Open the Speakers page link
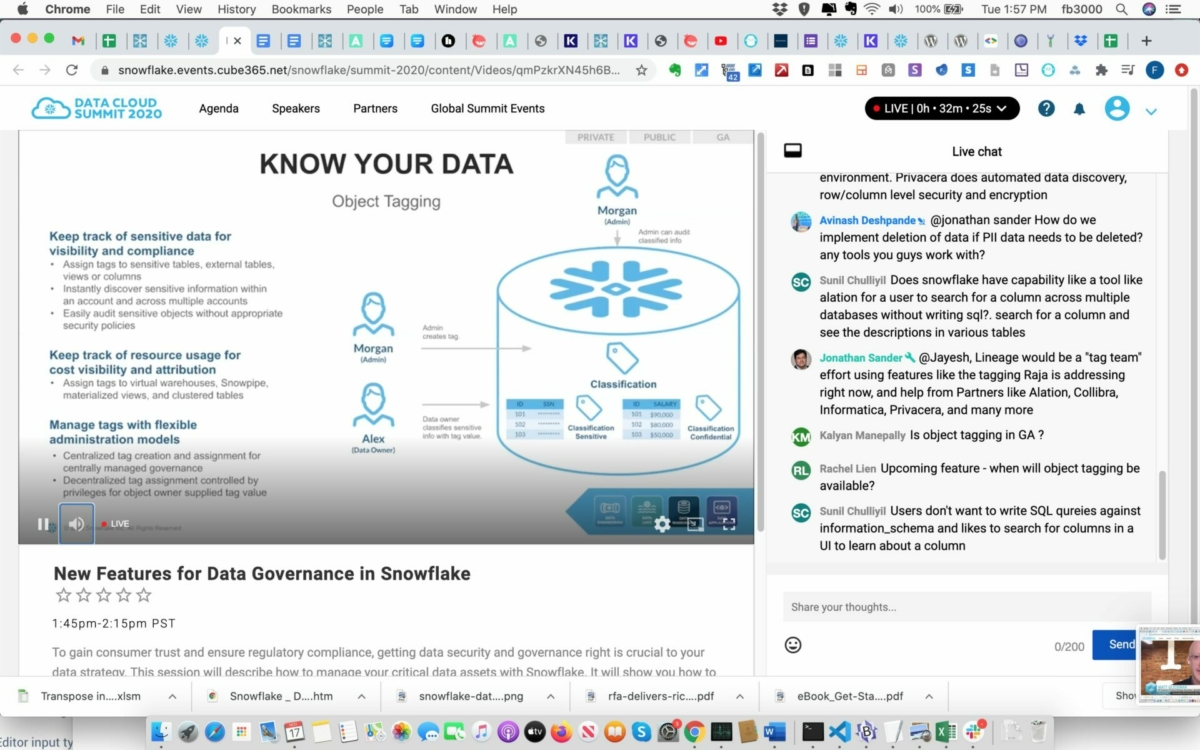Image resolution: width=1200 pixels, height=750 pixels. tap(295, 108)
